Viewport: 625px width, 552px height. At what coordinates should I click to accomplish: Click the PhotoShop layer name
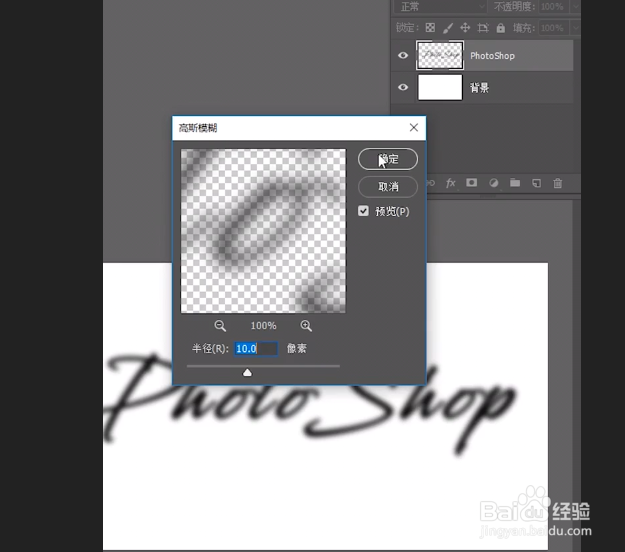pyautogui.click(x=492, y=56)
